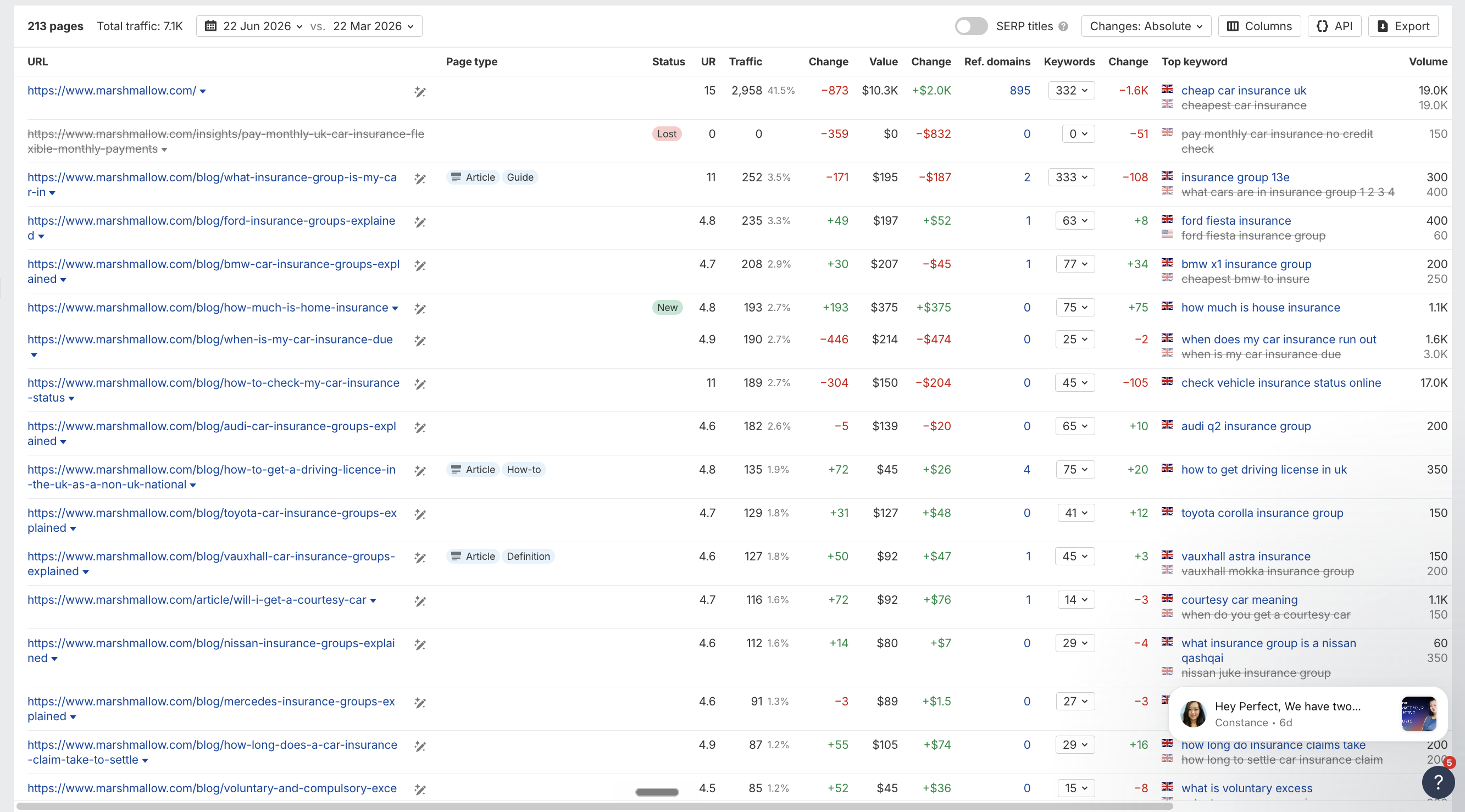Open URL menu caret for marshmallow.com homepage
This screenshot has width=1465, height=812.
tap(203, 92)
